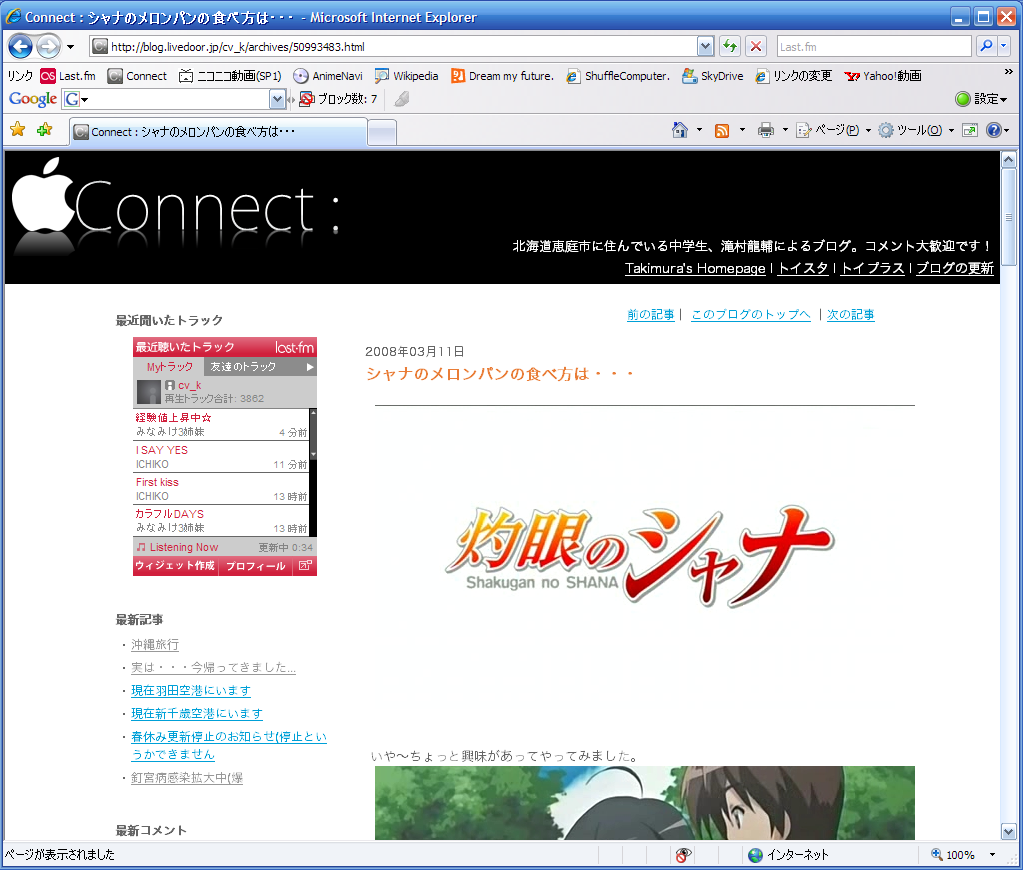Click the browser Forward arrow button

point(48,46)
